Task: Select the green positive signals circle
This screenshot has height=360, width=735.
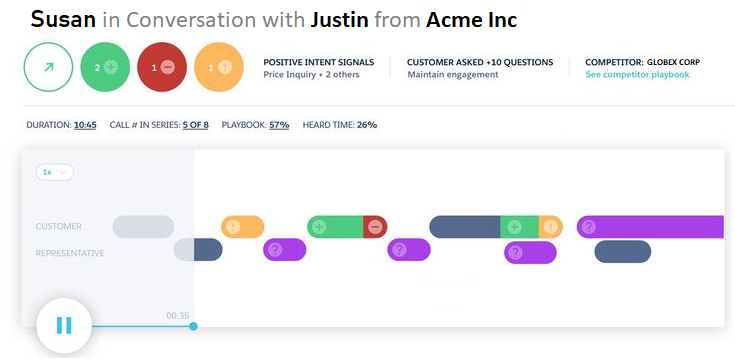Action: pos(105,67)
